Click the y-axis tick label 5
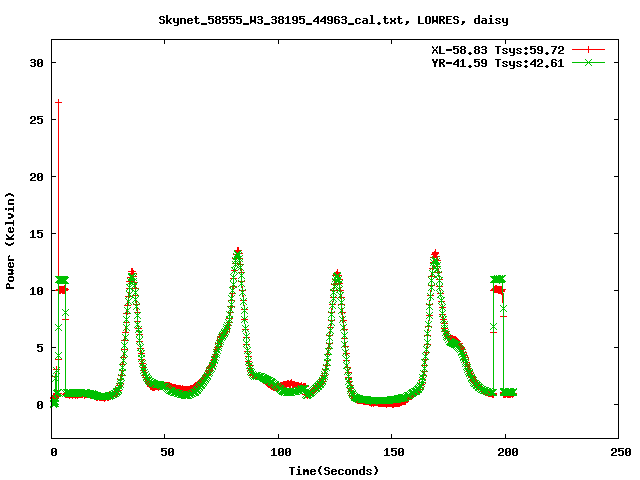This screenshot has height=480, width=640. tap(40, 348)
